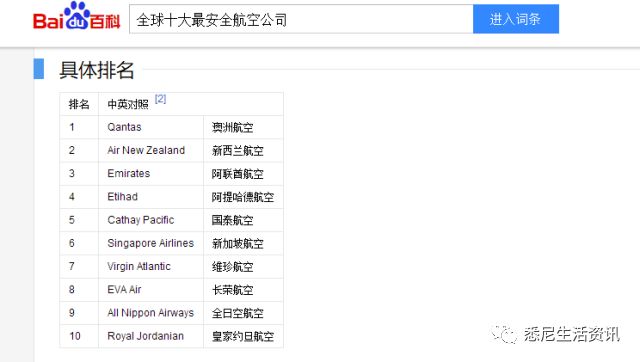The height and width of the screenshot is (362, 640).
Task: Select the Royal Jordanian cell
Action: (151, 337)
